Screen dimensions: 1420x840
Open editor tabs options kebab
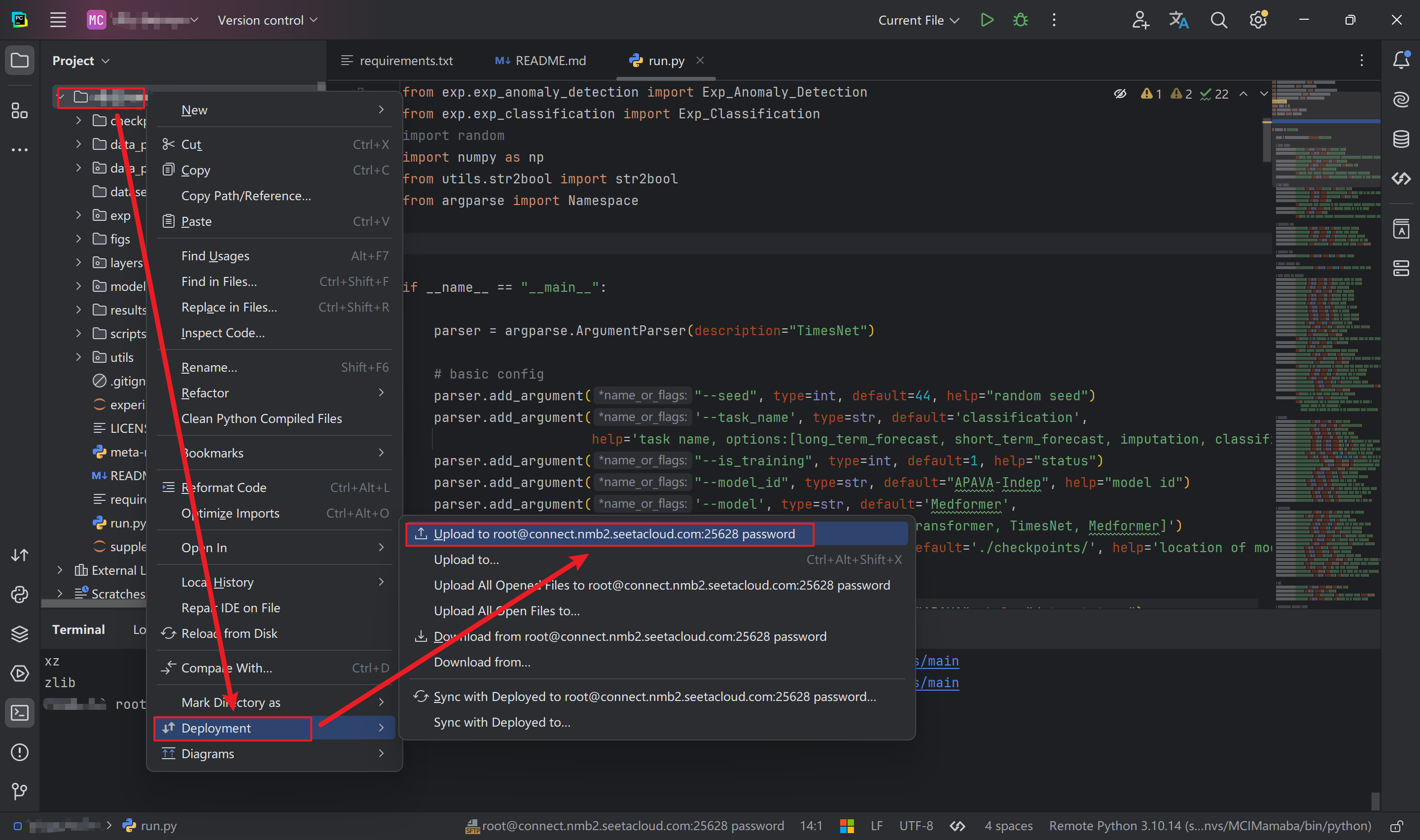pyautogui.click(x=1361, y=60)
